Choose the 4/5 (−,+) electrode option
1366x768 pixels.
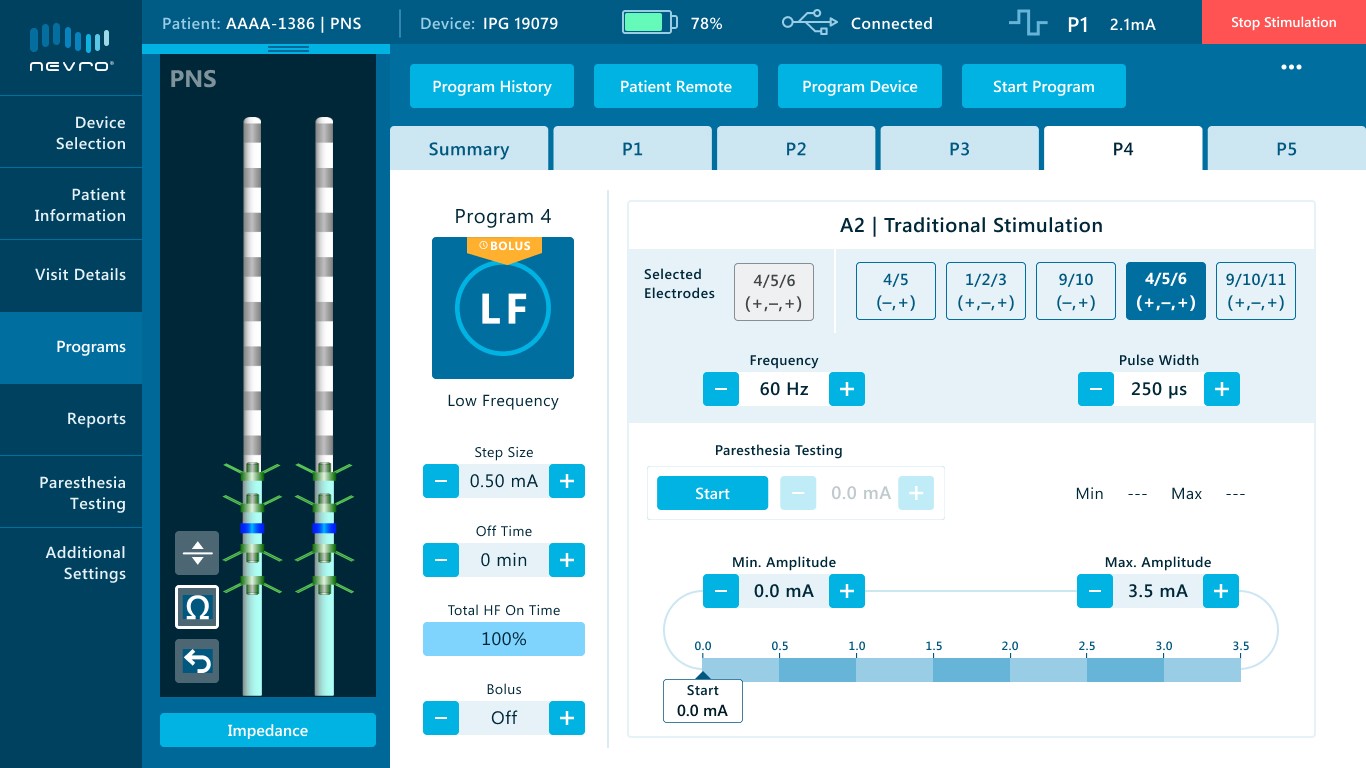click(895, 291)
